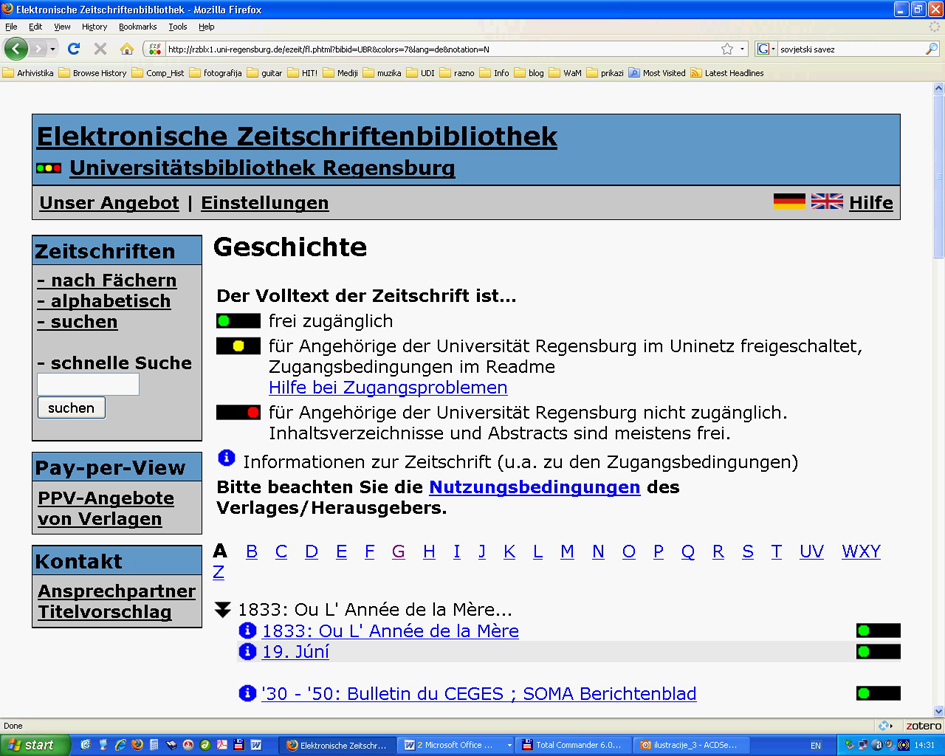Open the Nutzungsbedingungen link
Image resolution: width=945 pixels, height=756 pixels.
click(x=534, y=487)
